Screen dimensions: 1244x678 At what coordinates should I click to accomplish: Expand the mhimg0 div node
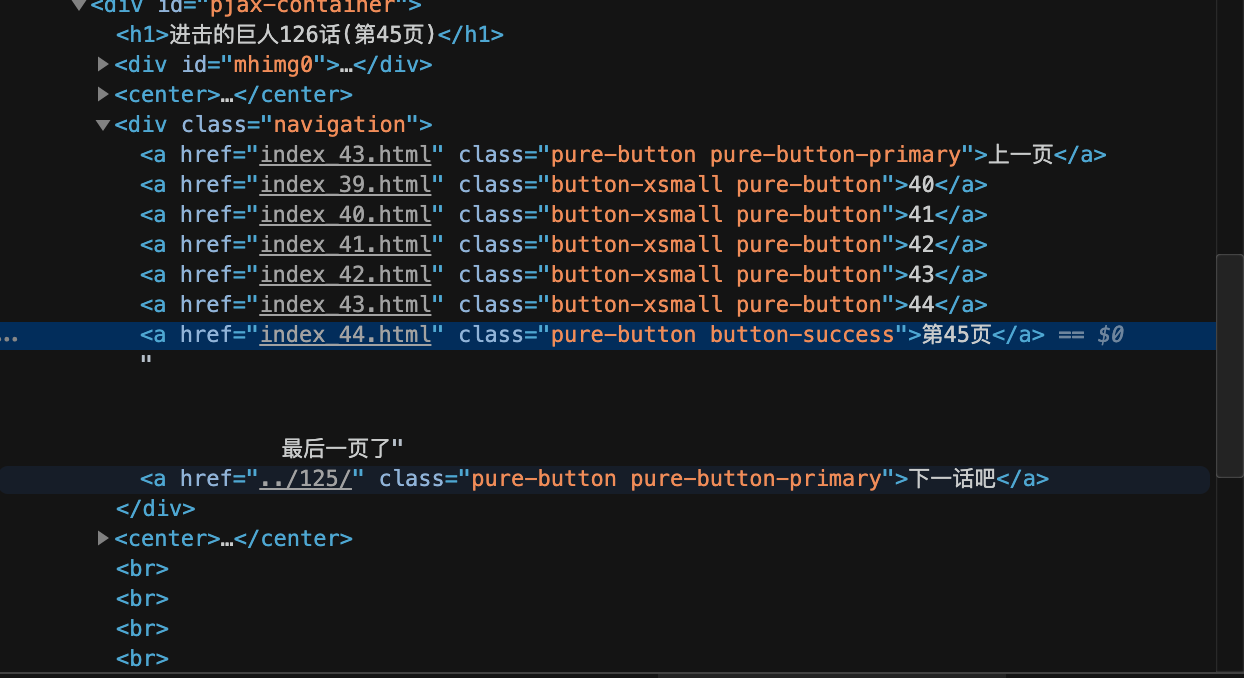point(103,65)
